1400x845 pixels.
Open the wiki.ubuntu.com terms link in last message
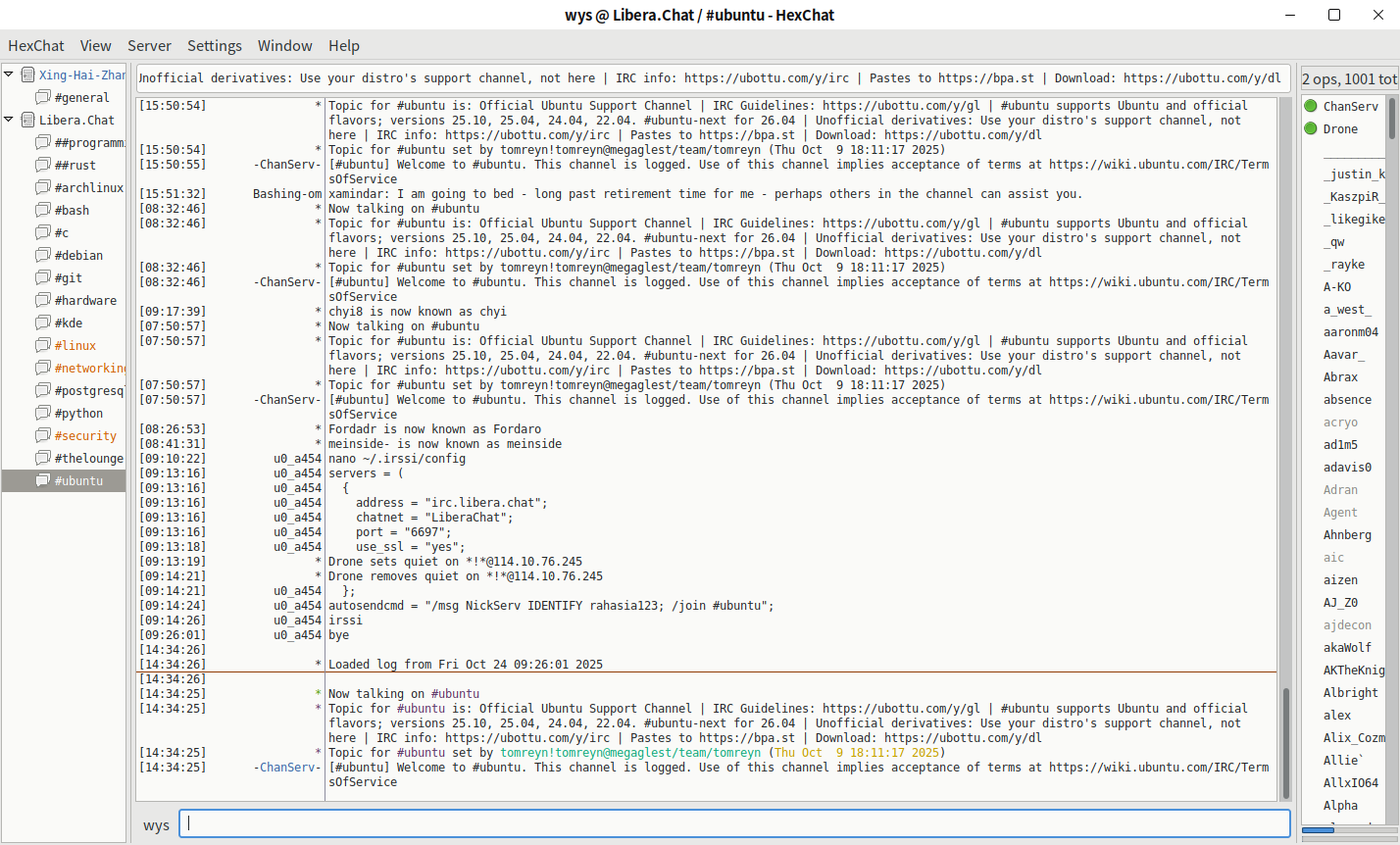click(1159, 768)
